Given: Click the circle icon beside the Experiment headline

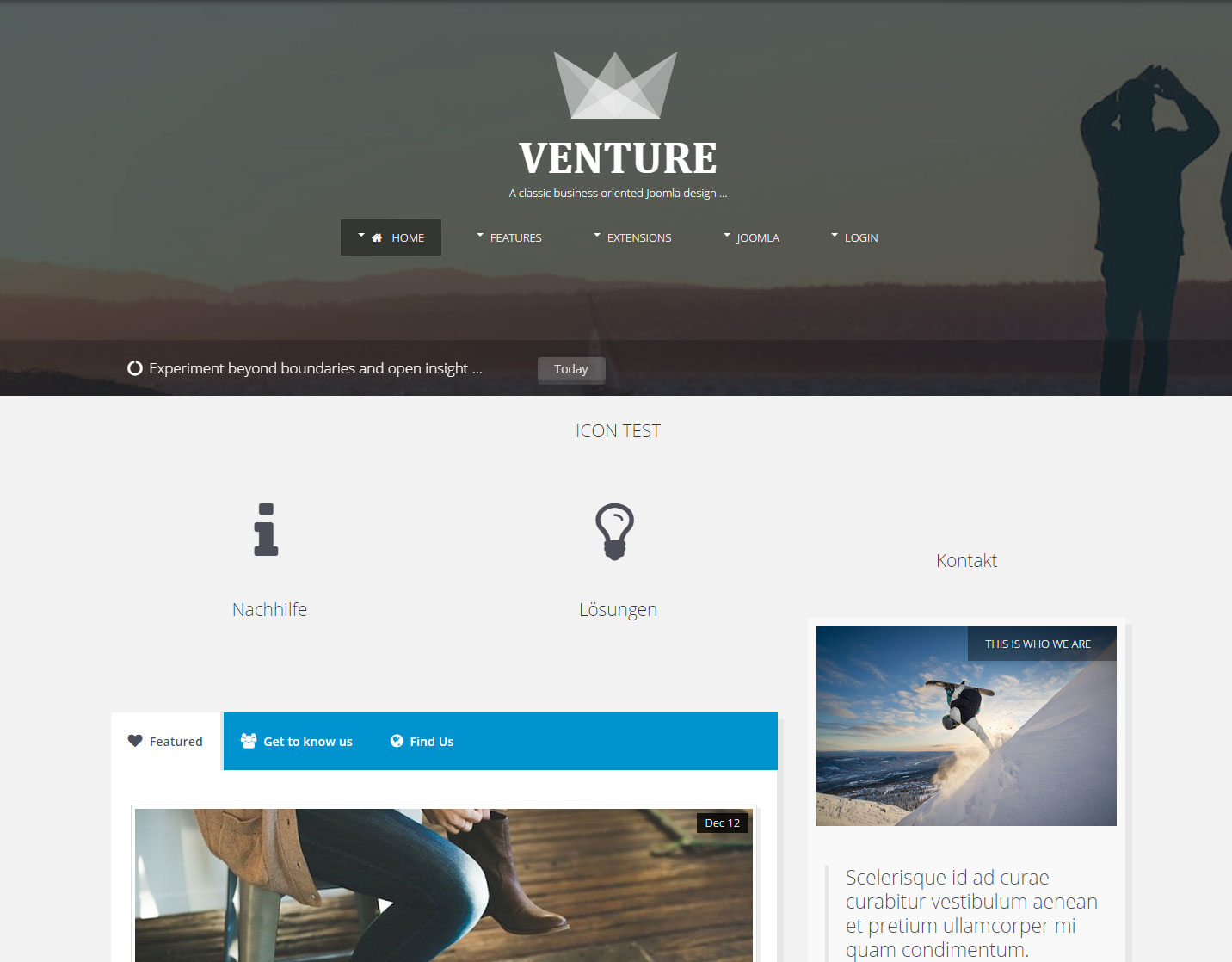Looking at the screenshot, I should [x=135, y=368].
